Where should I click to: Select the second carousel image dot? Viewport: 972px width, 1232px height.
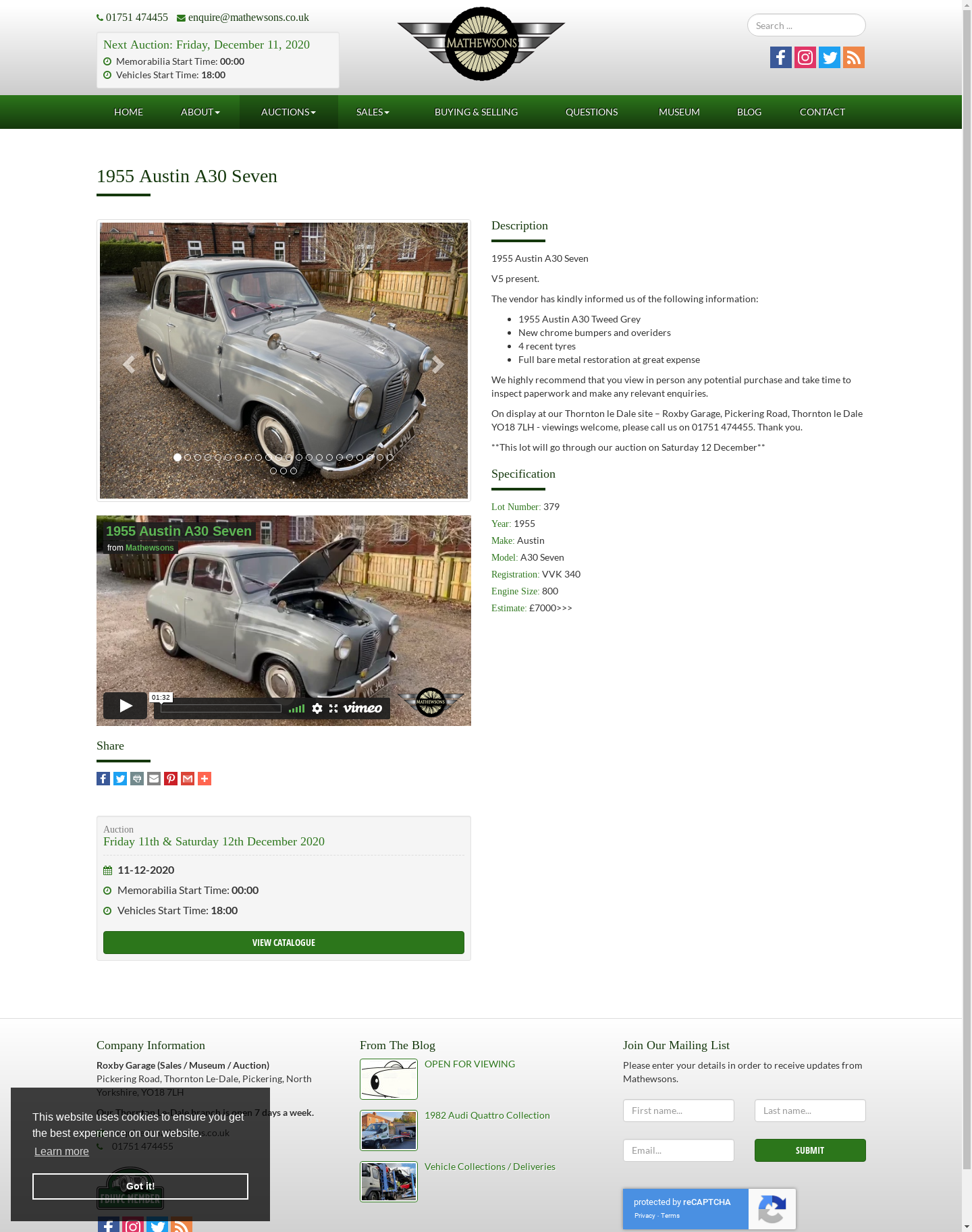pyautogui.click(x=188, y=457)
